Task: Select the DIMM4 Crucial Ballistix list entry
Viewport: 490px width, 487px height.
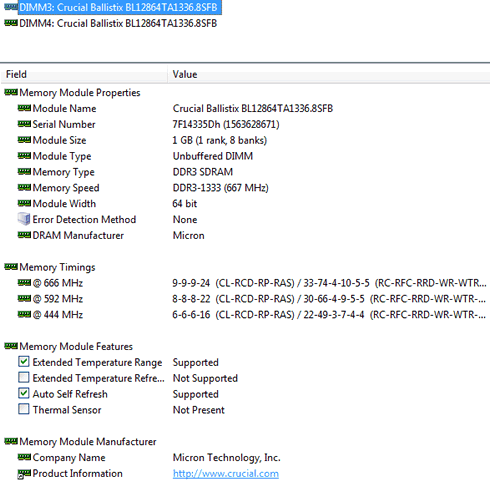Action: point(118,23)
